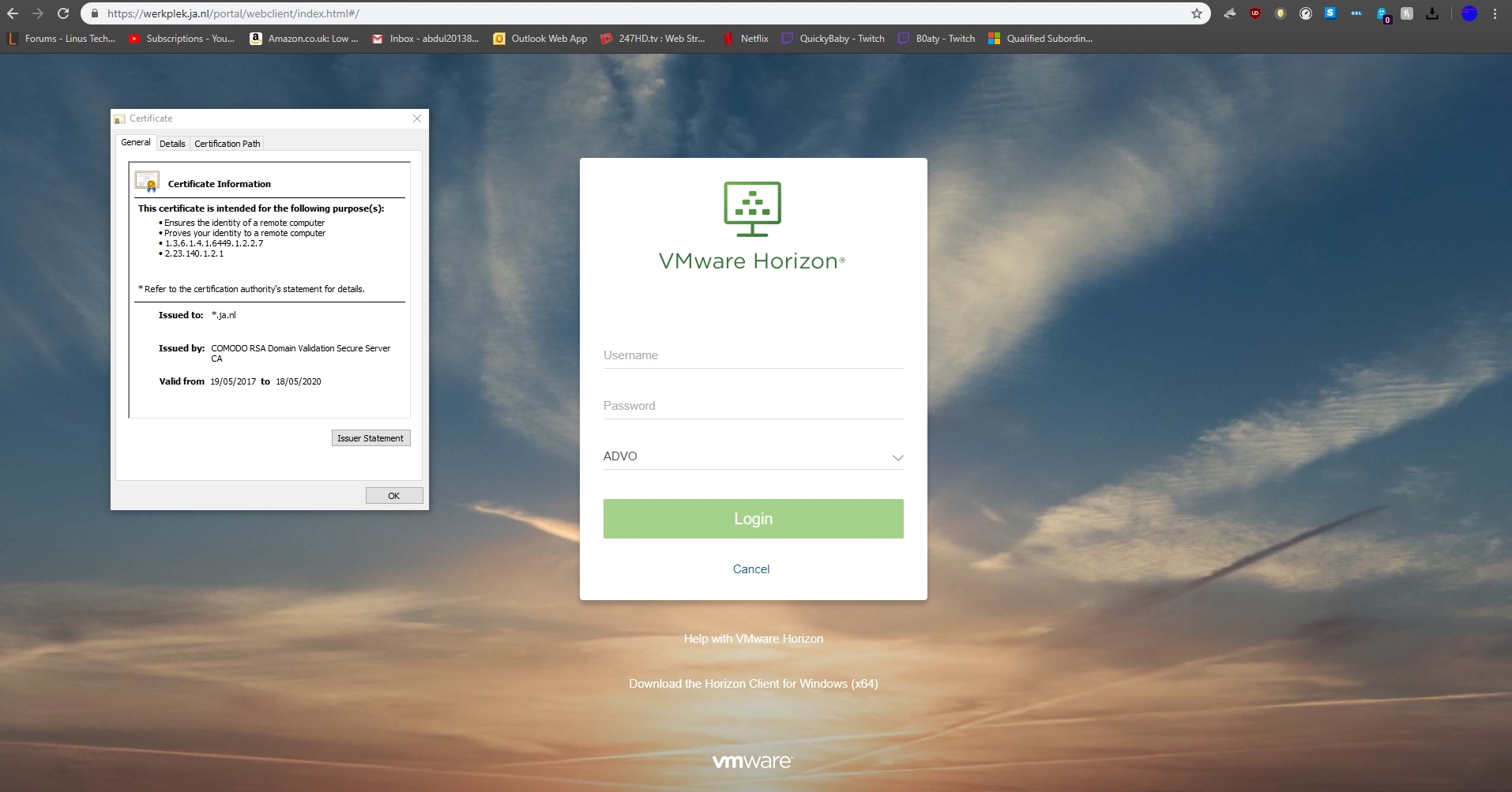Open the Chrome three-dot menu
Image resolution: width=1512 pixels, height=792 pixels.
(x=1495, y=13)
